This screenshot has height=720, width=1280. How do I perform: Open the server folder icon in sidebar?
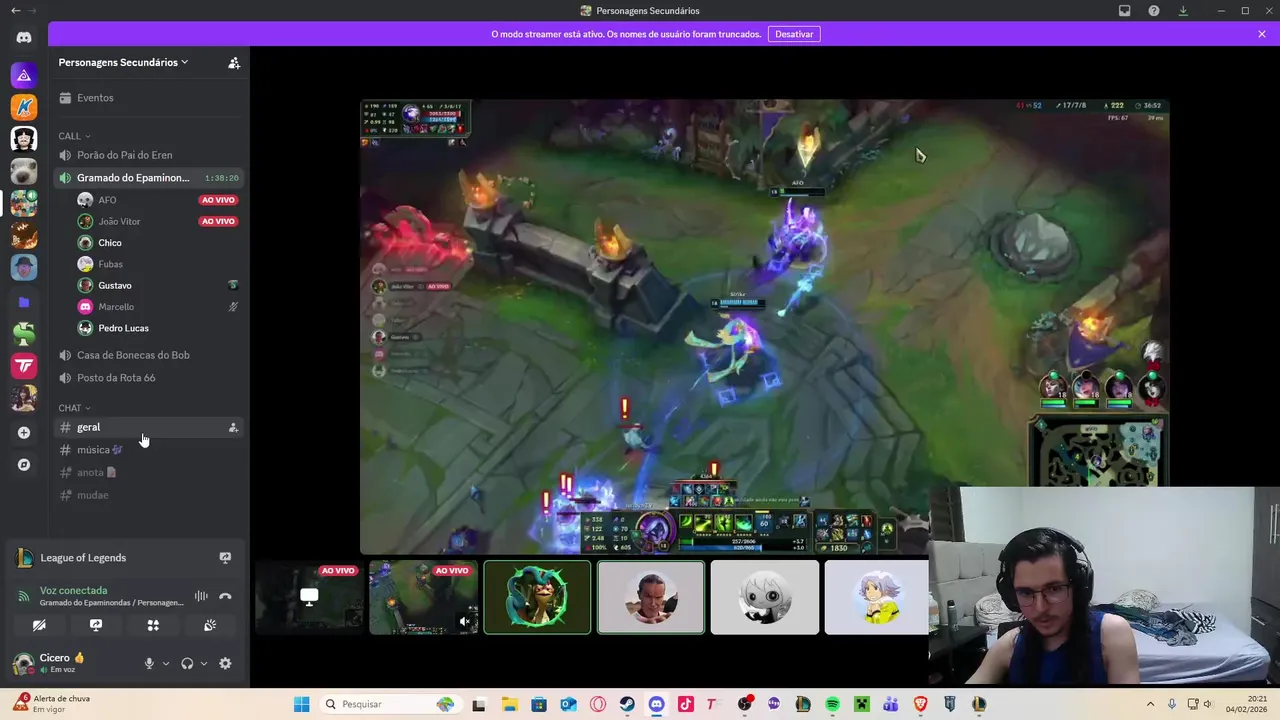[x=24, y=302]
